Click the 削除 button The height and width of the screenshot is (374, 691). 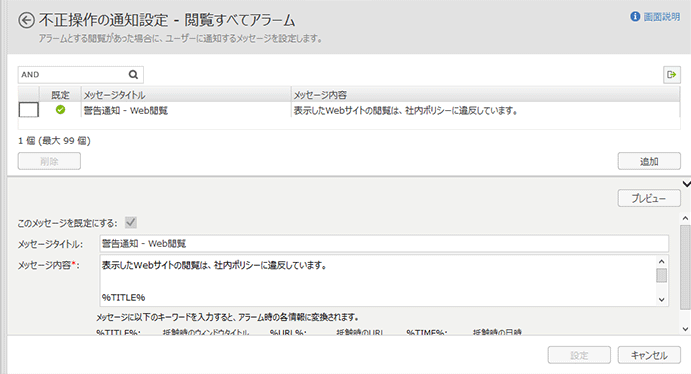coord(49,161)
